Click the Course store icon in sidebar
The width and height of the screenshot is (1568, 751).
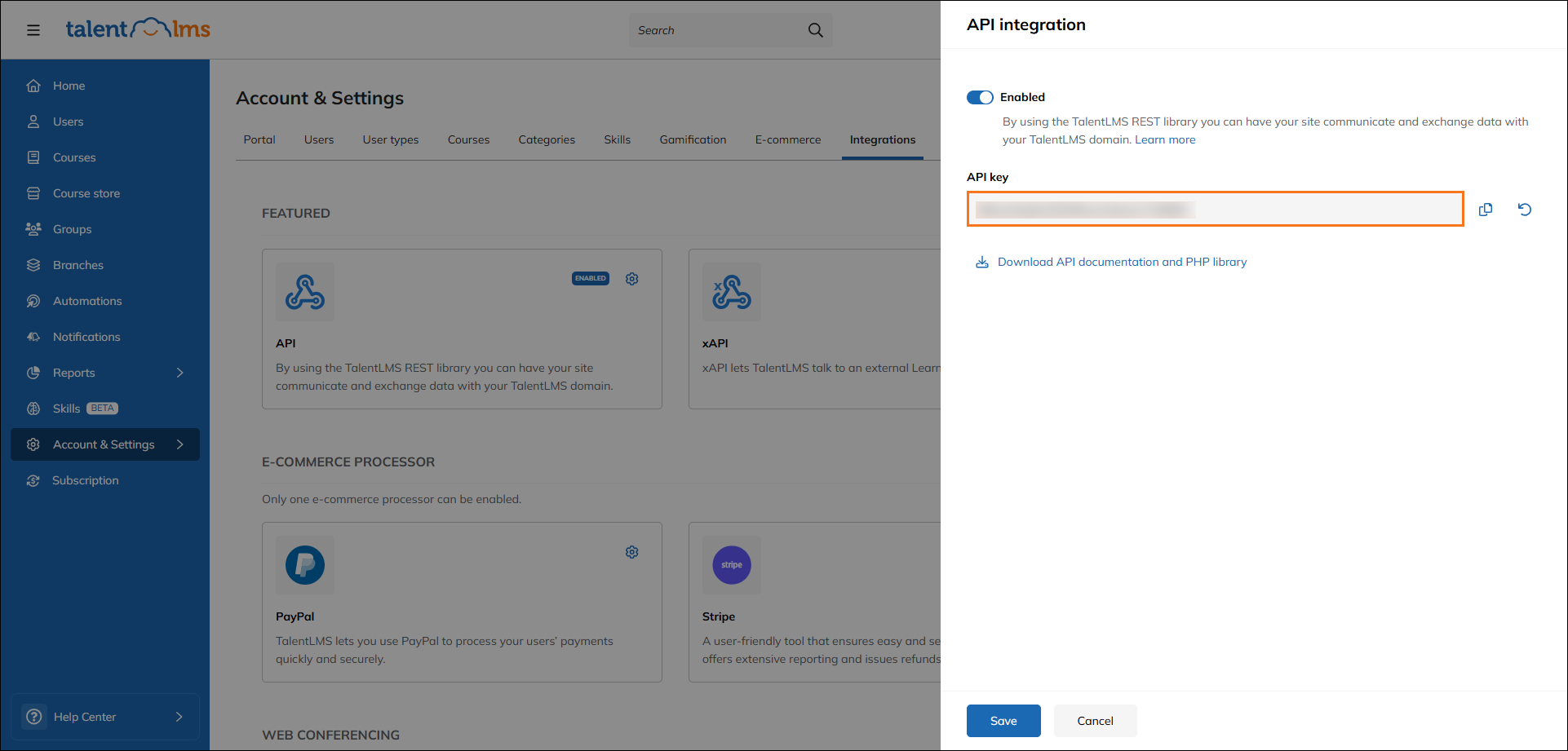(33, 193)
